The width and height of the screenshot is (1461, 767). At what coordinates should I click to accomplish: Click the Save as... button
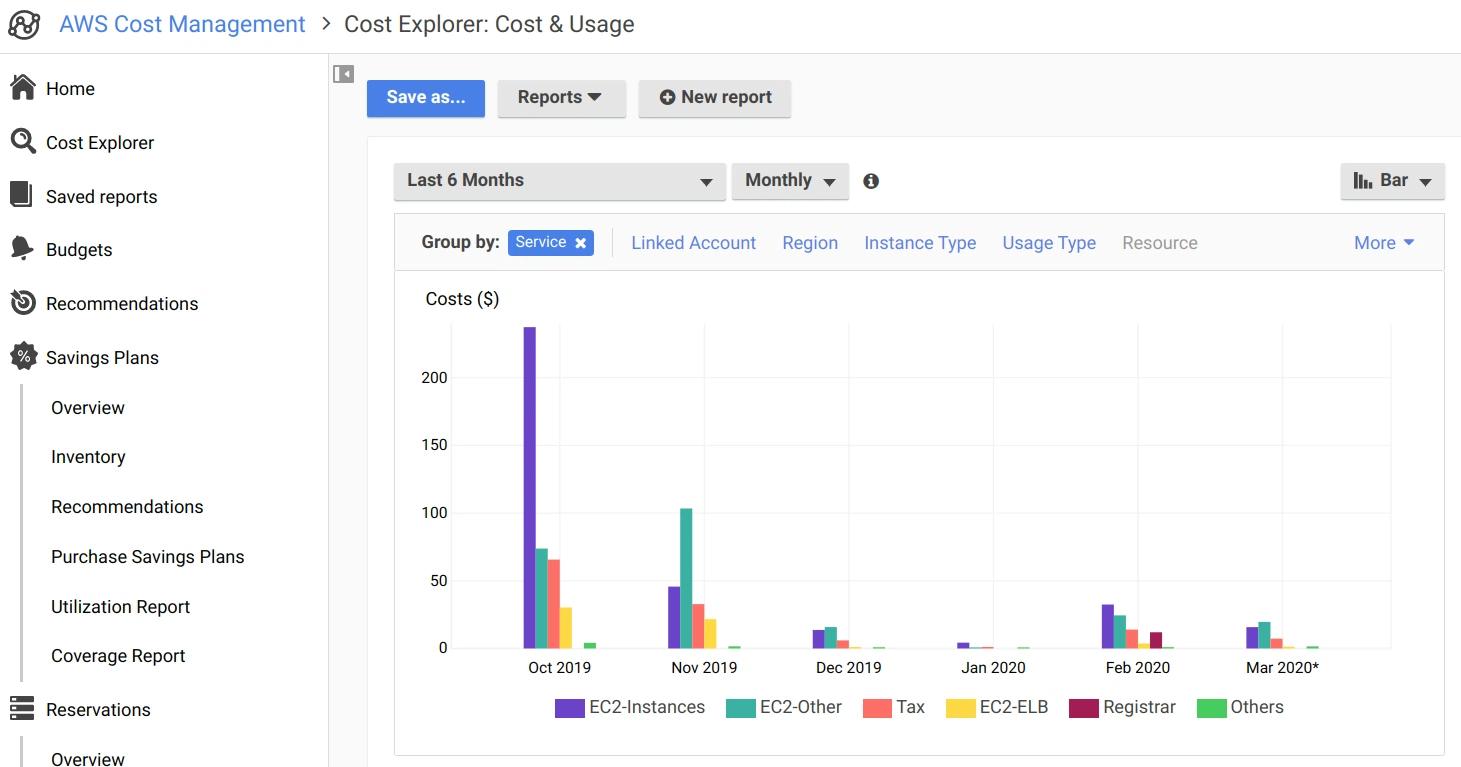tap(426, 98)
